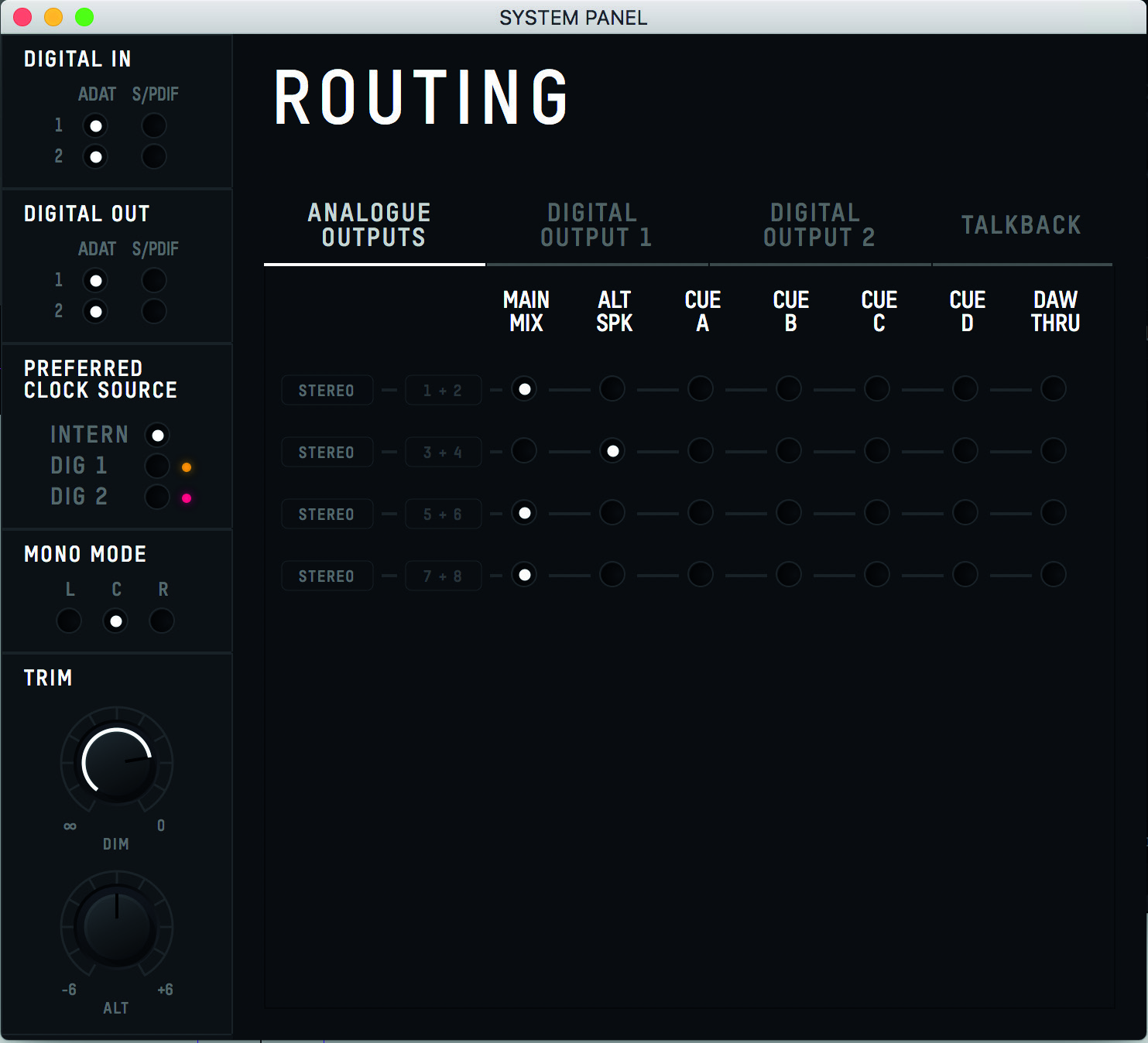
Task: Route outputs 5 + 6 to CUE C
Action: click(x=877, y=512)
